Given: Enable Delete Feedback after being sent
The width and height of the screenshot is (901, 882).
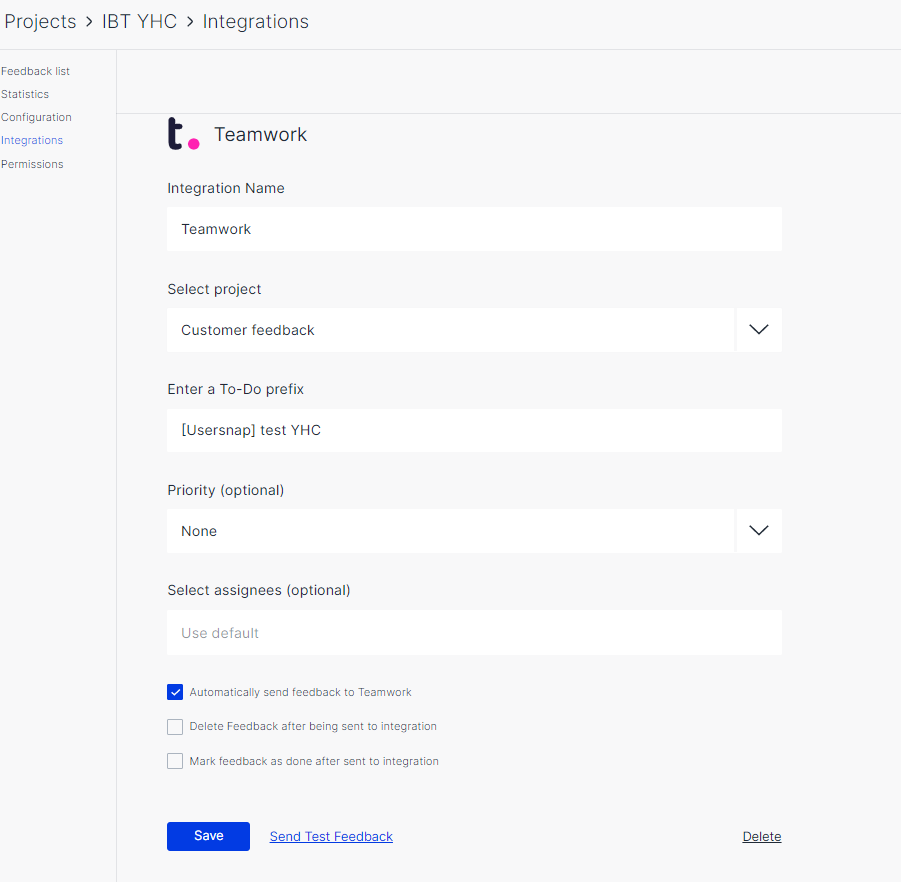Looking at the screenshot, I should pos(175,726).
